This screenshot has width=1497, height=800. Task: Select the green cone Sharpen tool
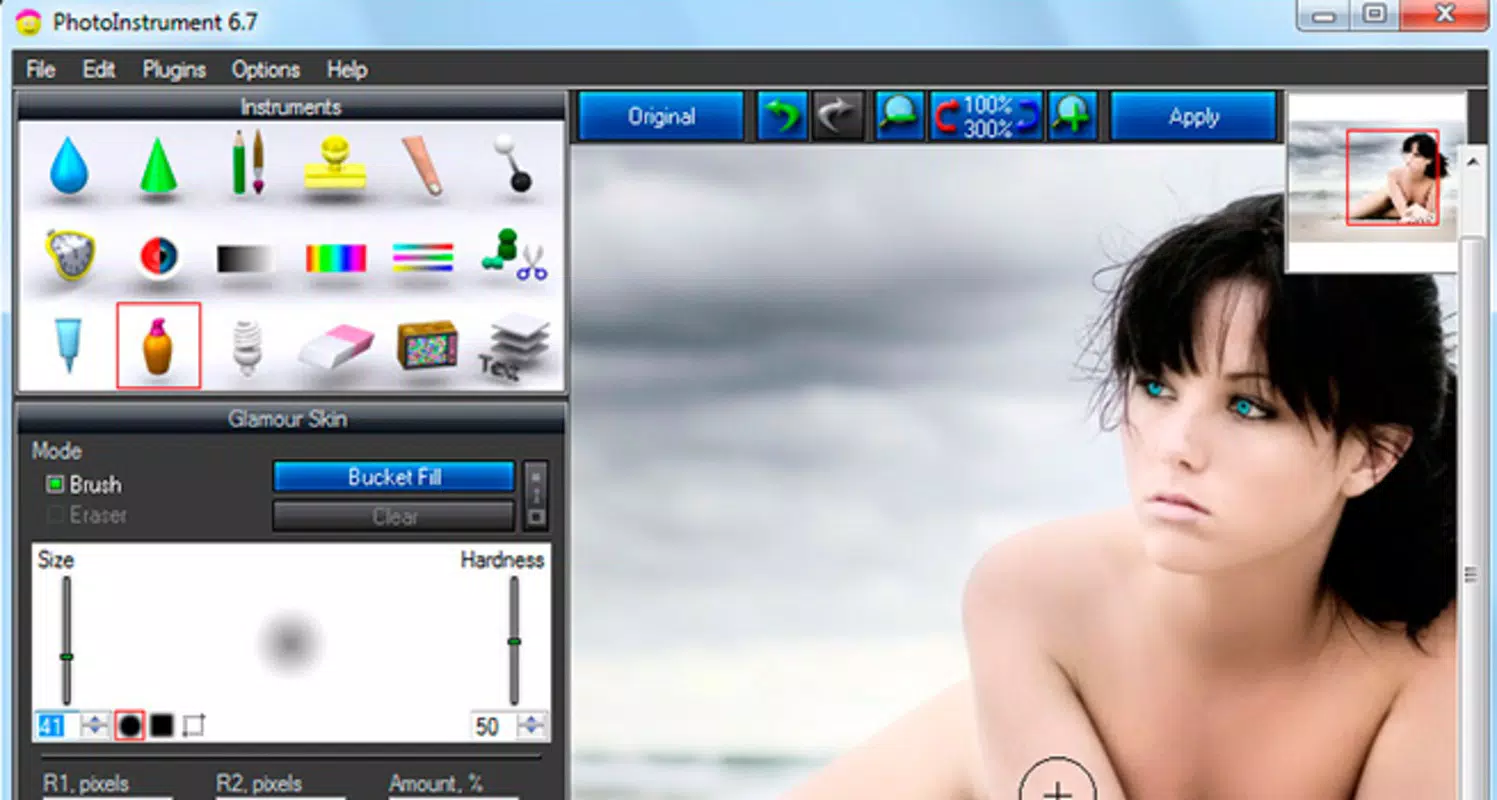[x=158, y=165]
